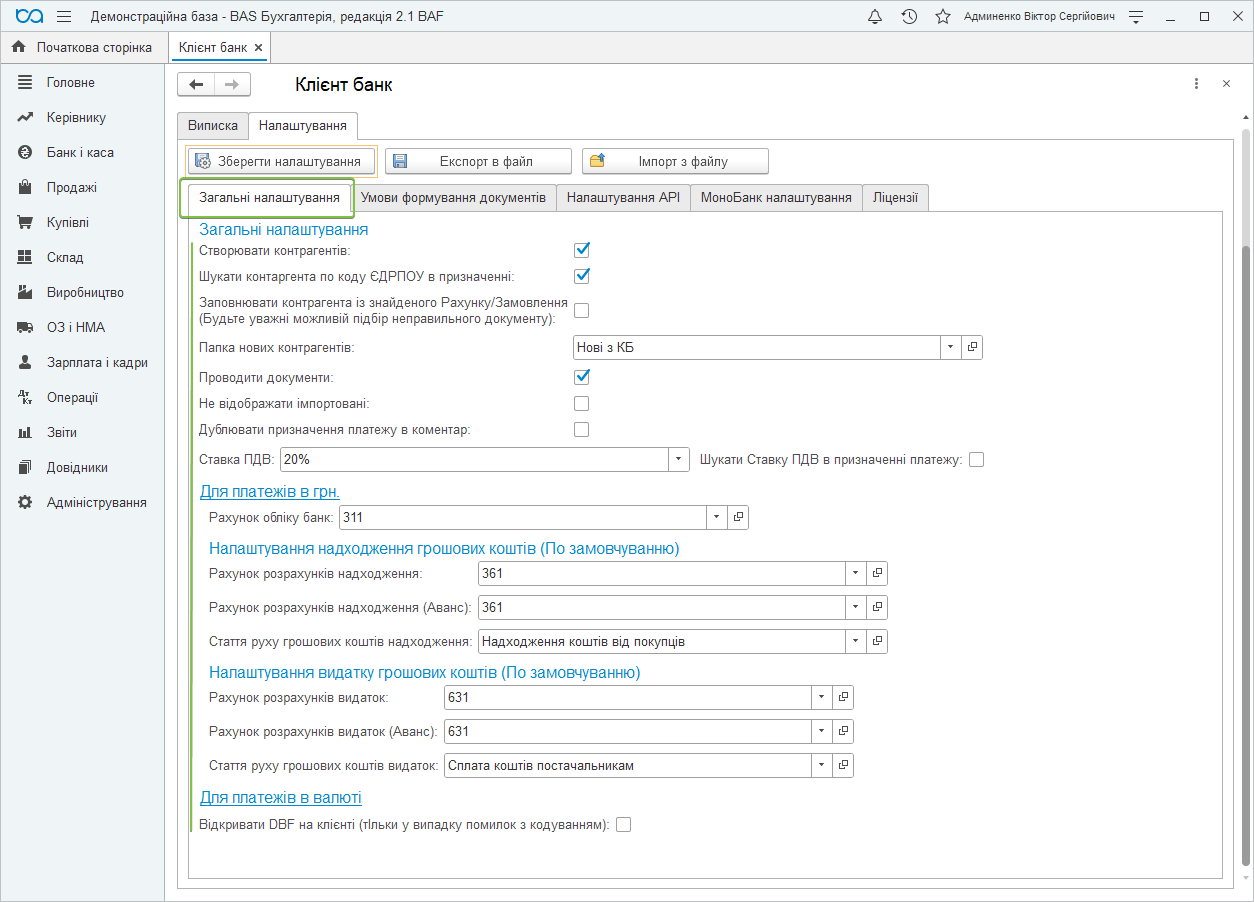Click the favorites star icon
Image resolution: width=1254 pixels, height=902 pixels.
[x=942, y=17]
